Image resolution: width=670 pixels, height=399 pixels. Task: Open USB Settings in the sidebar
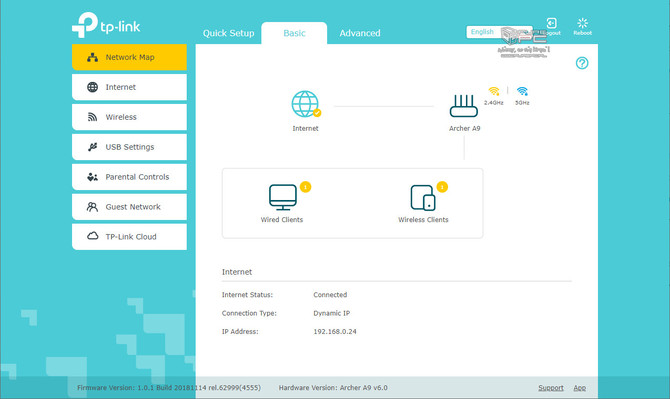(129, 147)
